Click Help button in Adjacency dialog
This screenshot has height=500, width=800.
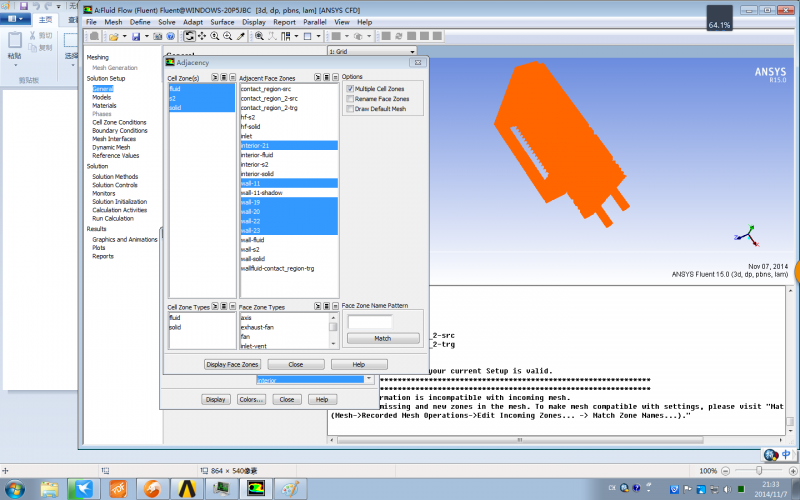[x=359, y=364]
